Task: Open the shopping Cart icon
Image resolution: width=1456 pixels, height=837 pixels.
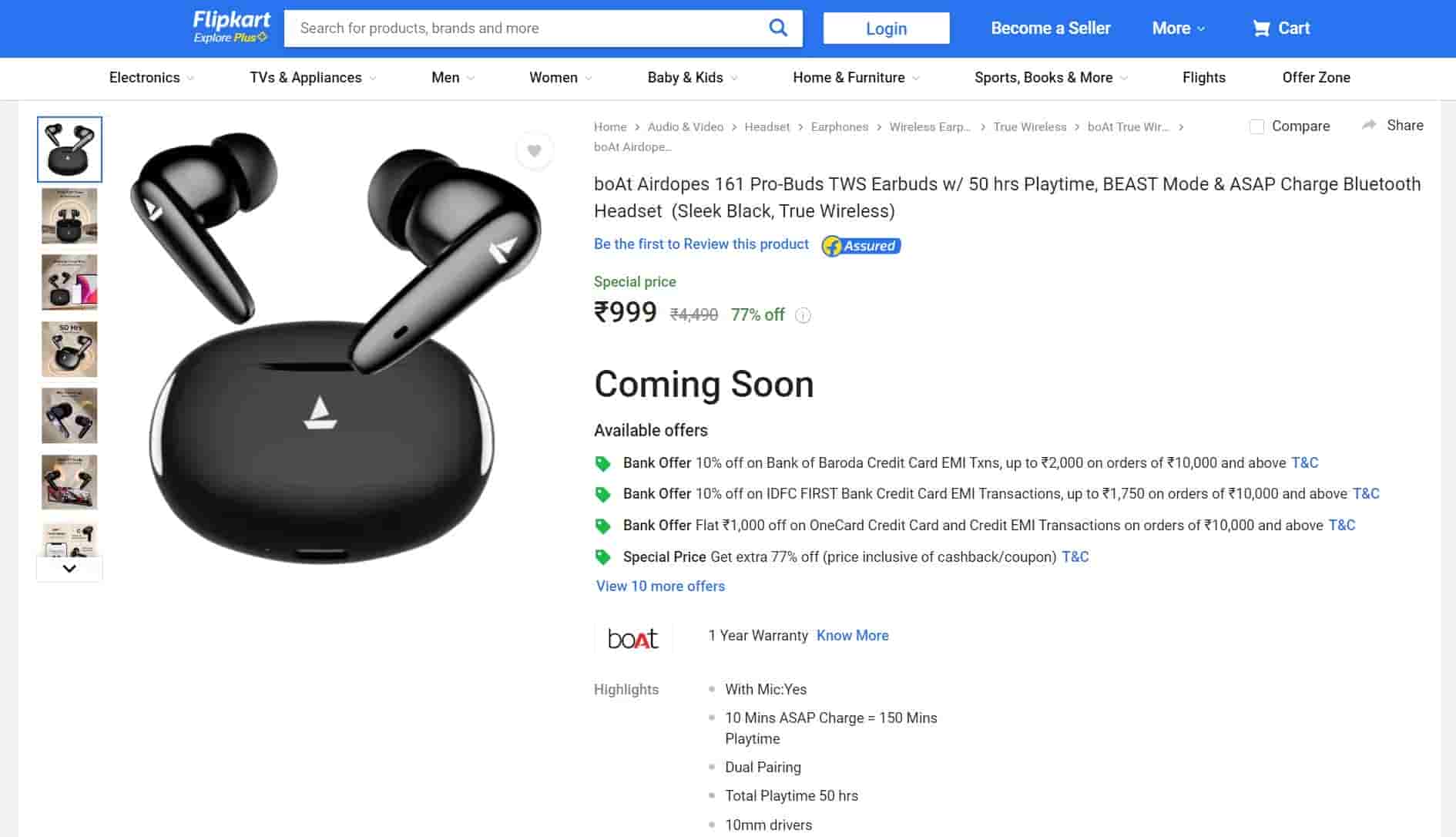Action: point(1261,29)
